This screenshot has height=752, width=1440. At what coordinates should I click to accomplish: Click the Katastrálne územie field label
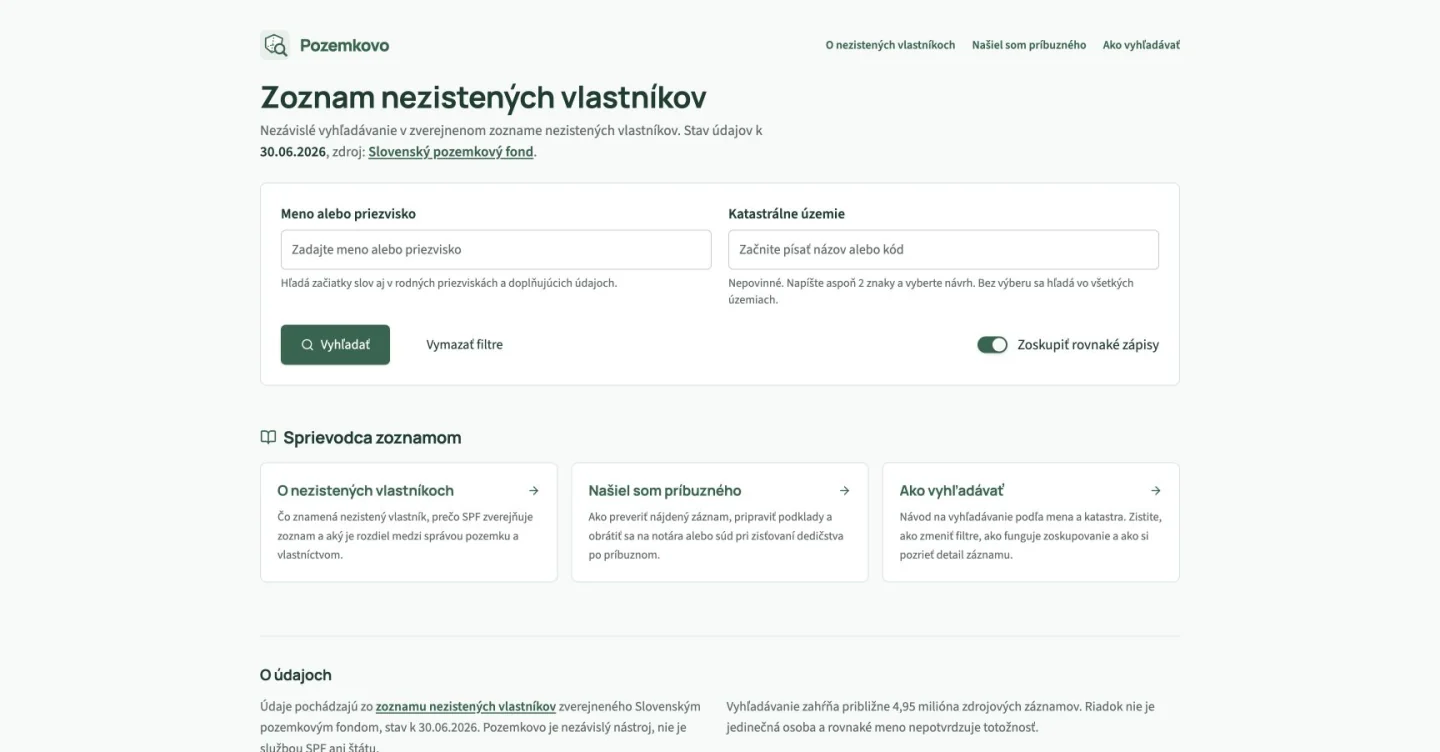click(x=786, y=214)
